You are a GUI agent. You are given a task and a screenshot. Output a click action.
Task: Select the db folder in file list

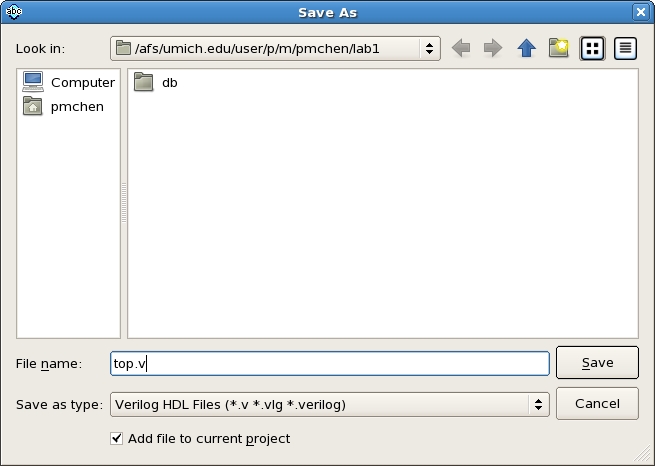(x=156, y=82)
